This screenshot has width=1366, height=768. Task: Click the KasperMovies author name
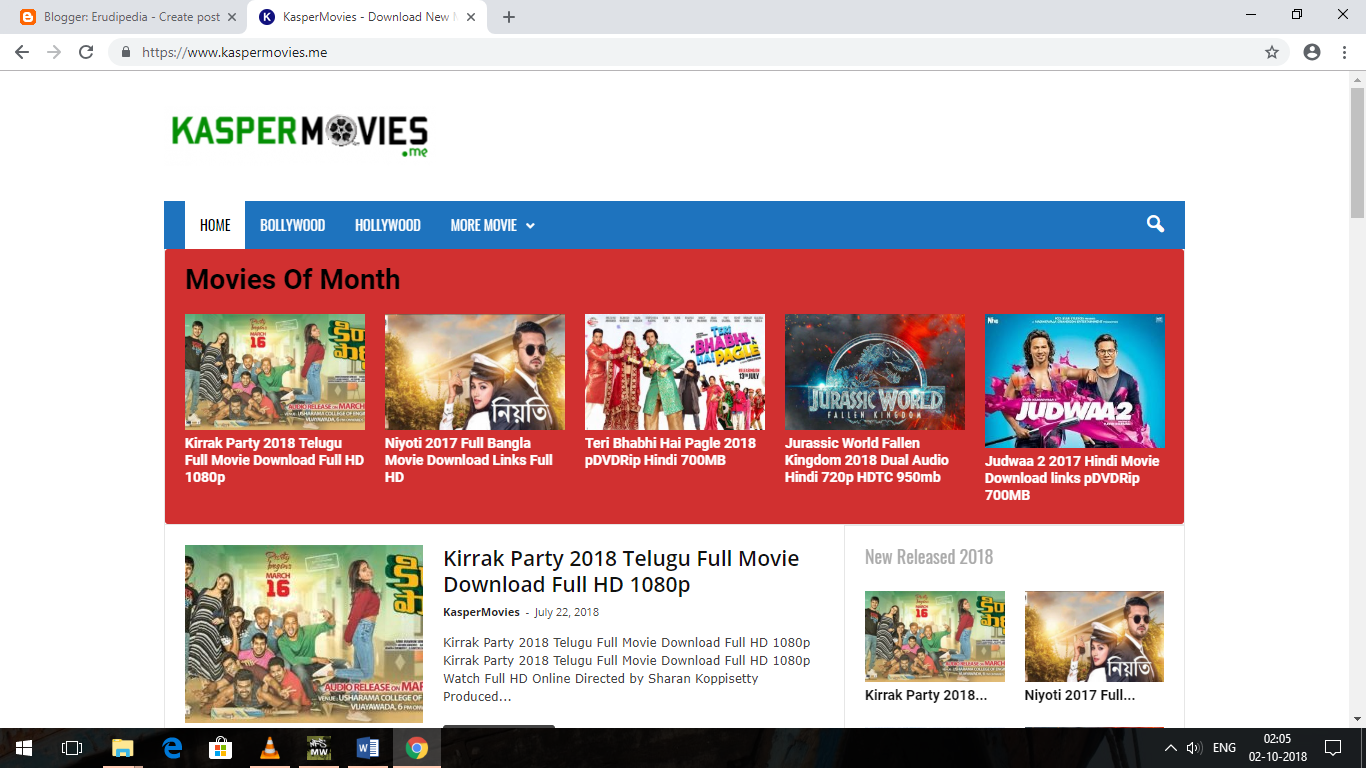pos(481,612)
